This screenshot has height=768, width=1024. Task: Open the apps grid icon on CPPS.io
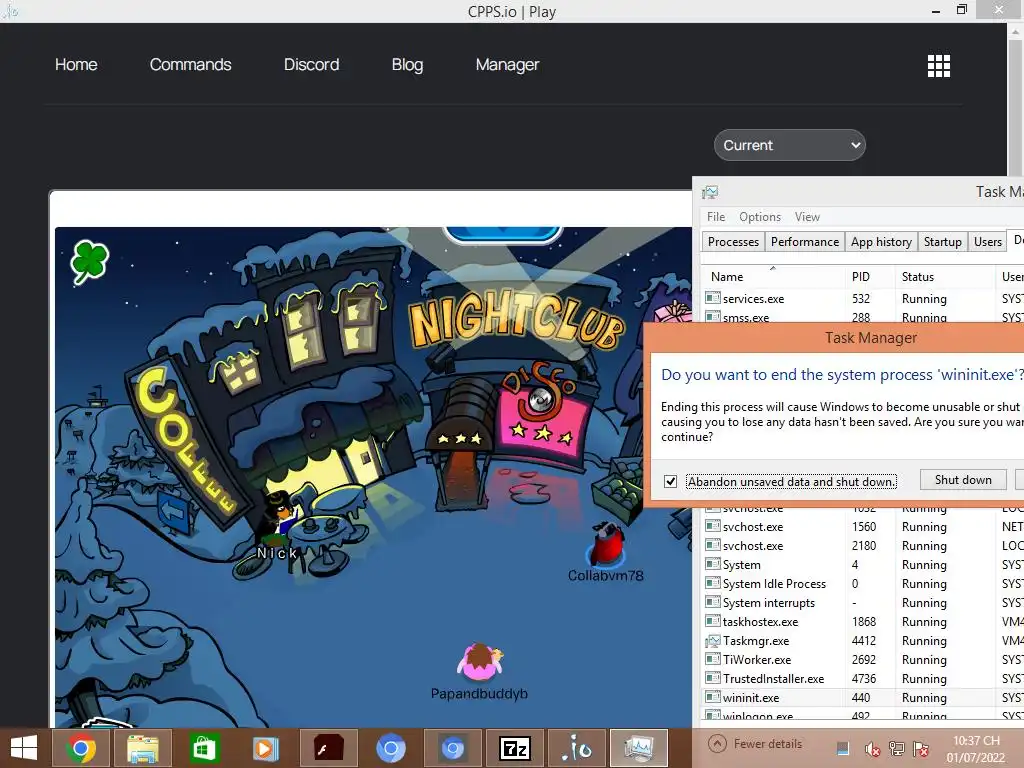[x=938, y=65]
